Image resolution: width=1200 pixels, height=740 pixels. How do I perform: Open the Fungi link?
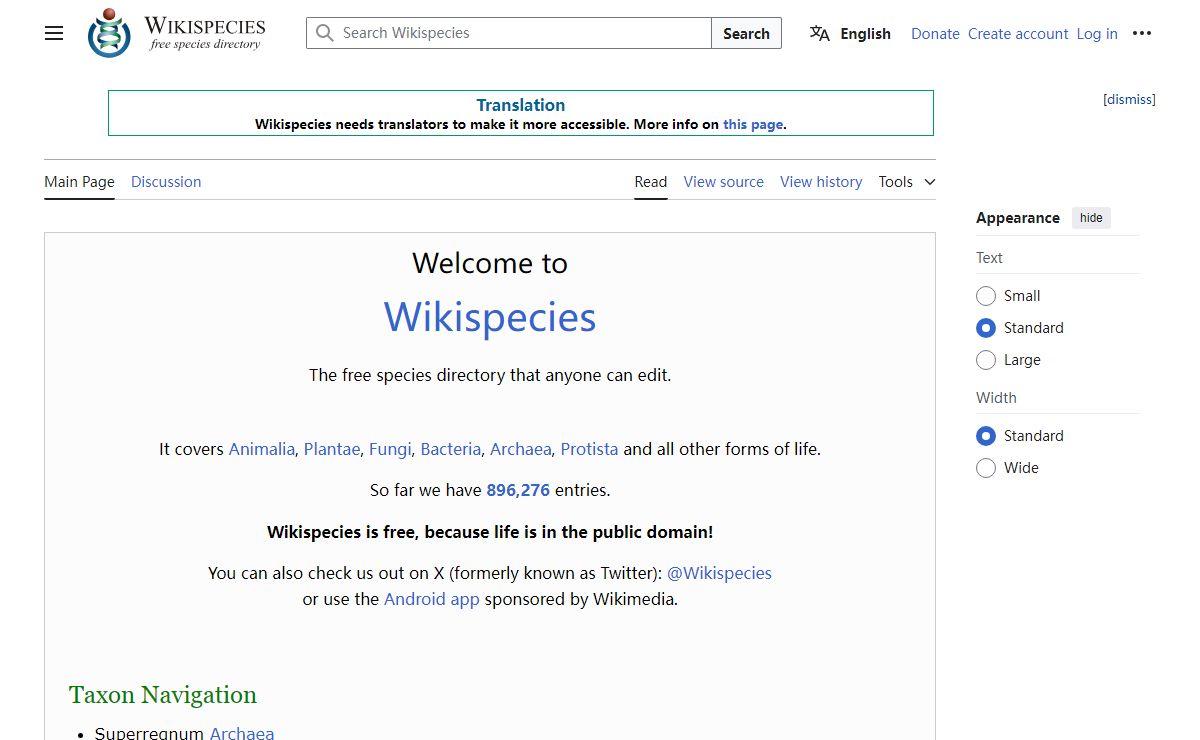(x=390, y=449)
